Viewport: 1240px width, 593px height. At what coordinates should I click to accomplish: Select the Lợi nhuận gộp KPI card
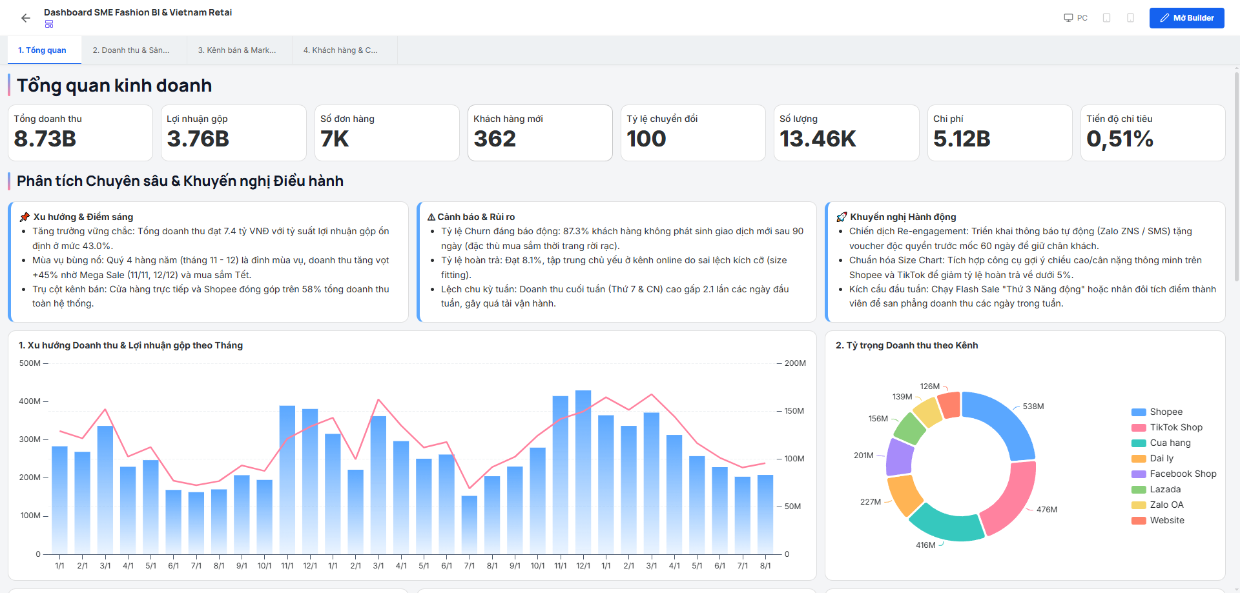pyautogui.click(x=234, y=133)
